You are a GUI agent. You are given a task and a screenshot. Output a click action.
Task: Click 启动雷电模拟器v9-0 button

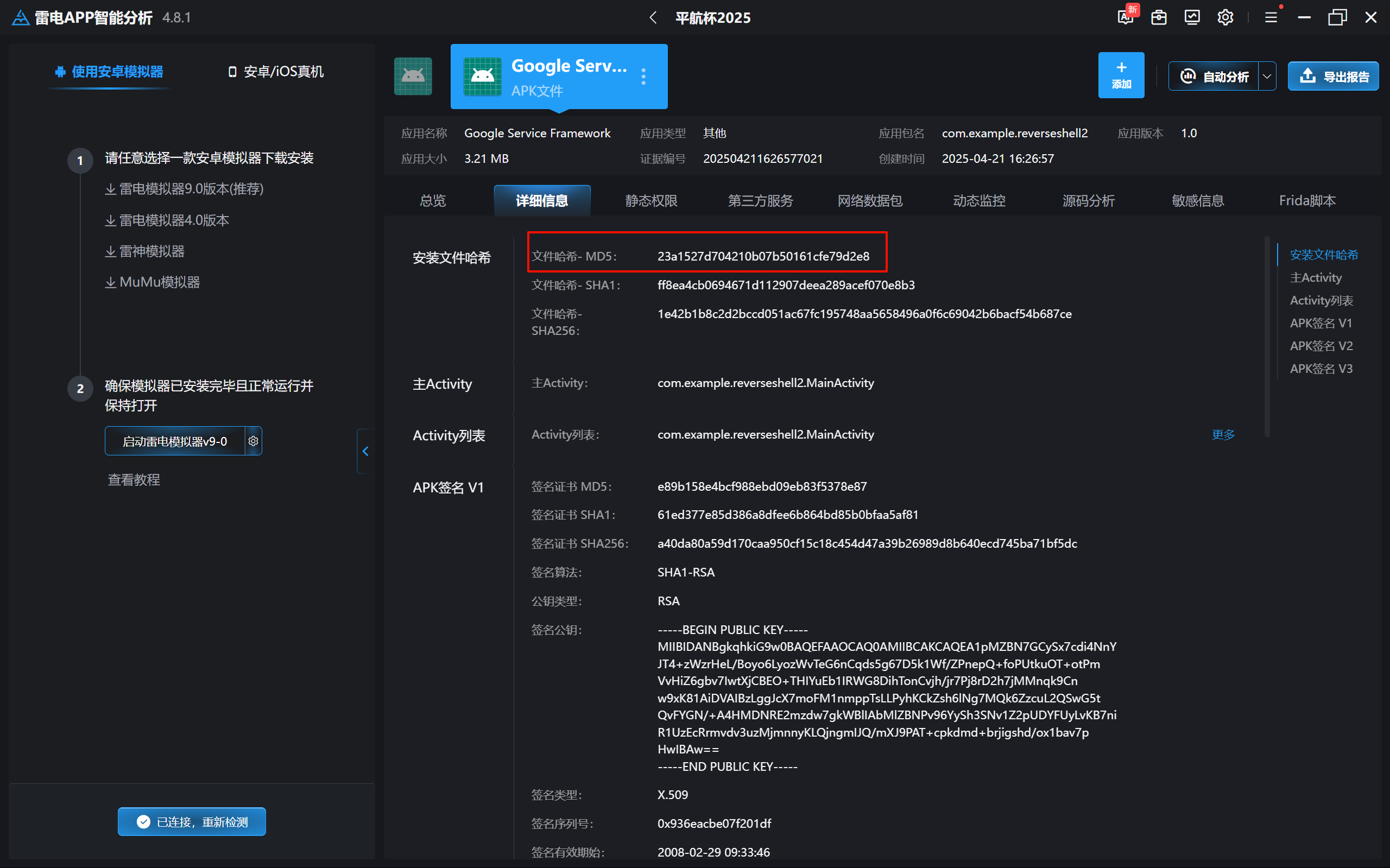[174, 441]
